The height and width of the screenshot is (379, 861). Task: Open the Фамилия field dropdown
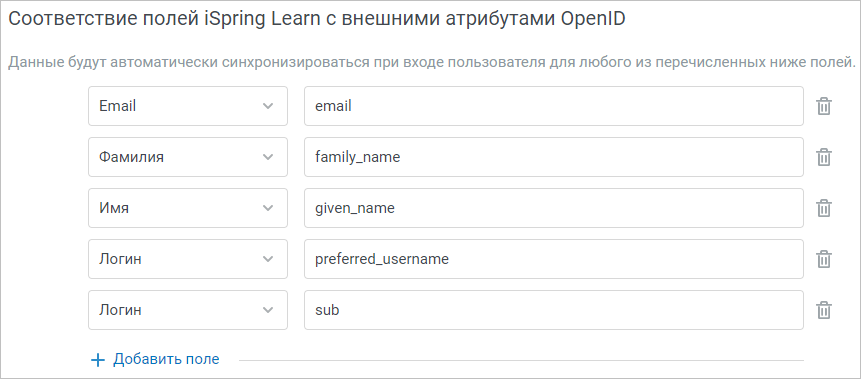point(188,157)
